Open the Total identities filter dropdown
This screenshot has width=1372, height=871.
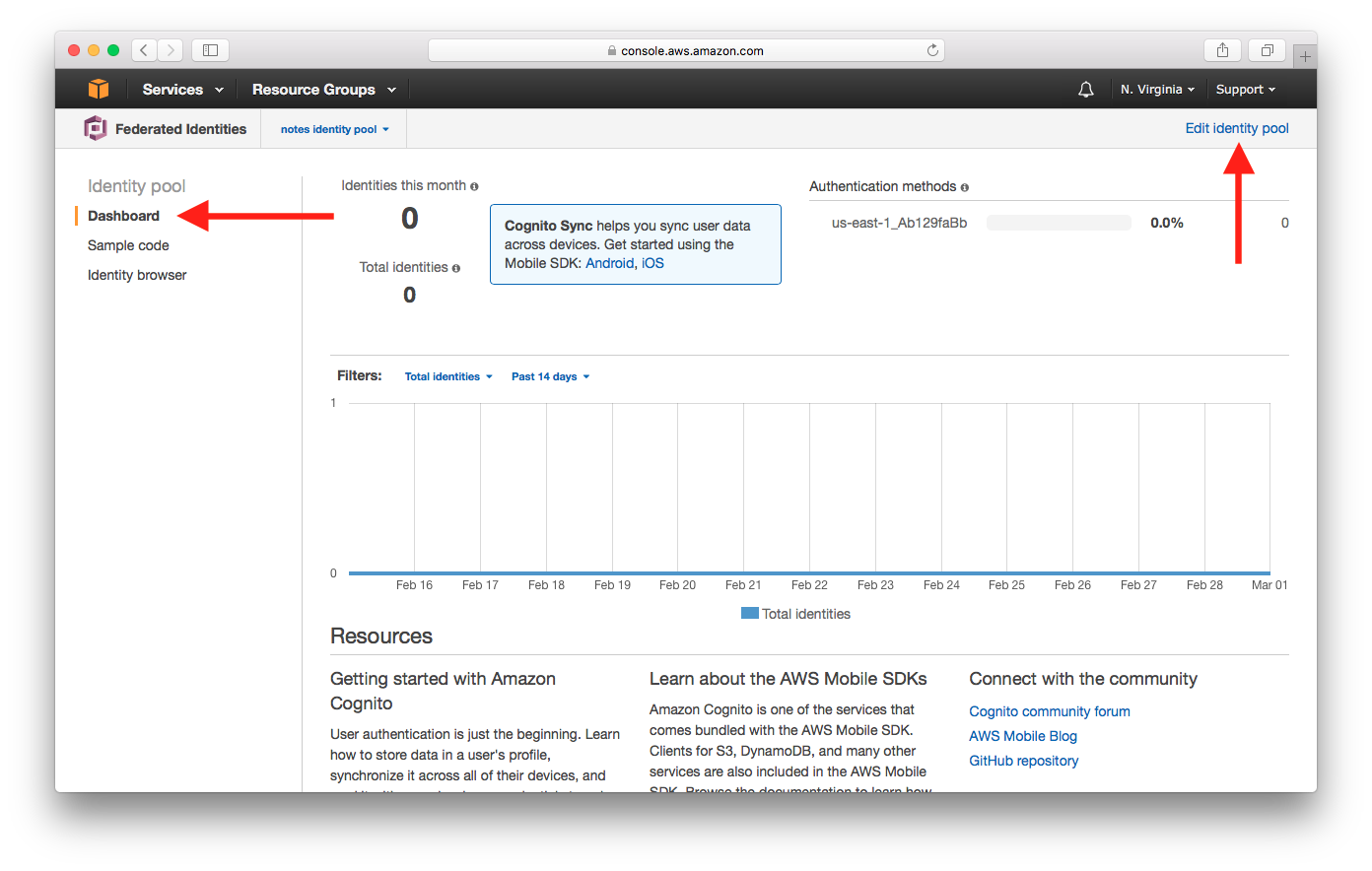coord(448,376)
